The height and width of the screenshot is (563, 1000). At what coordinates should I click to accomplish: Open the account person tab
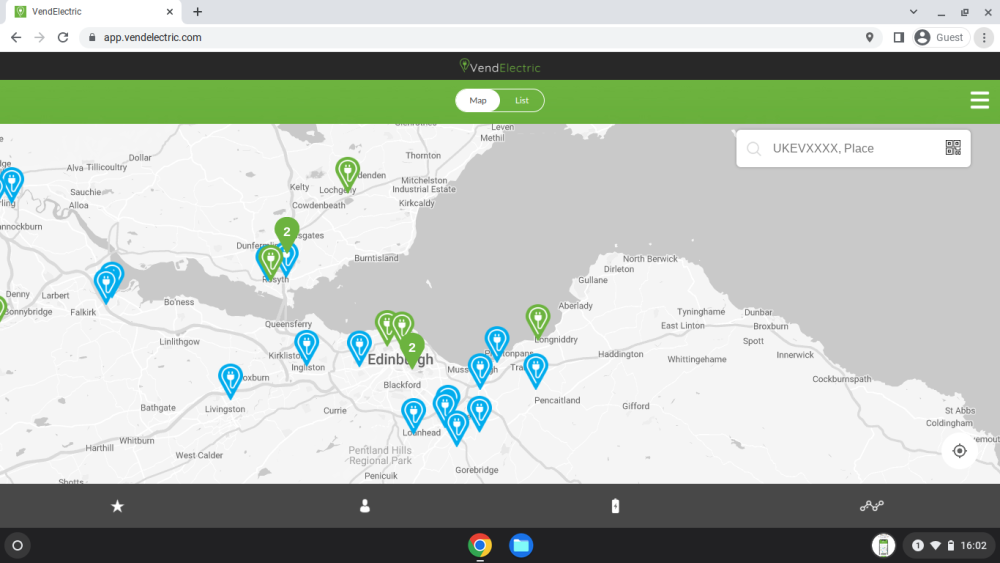(365, 506)
